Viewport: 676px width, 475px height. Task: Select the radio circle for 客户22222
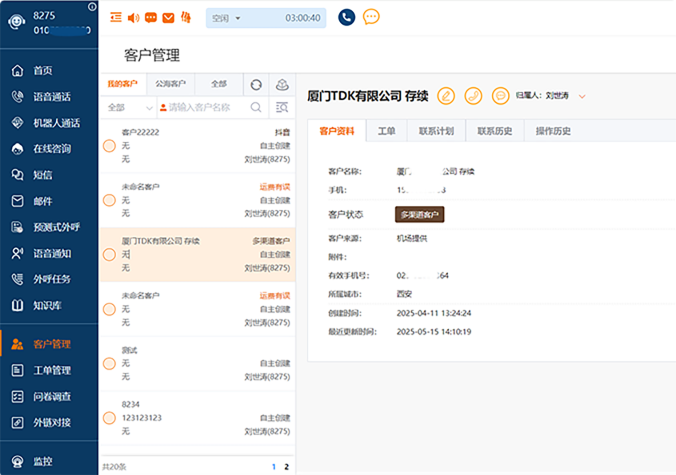tap(109, 145)
